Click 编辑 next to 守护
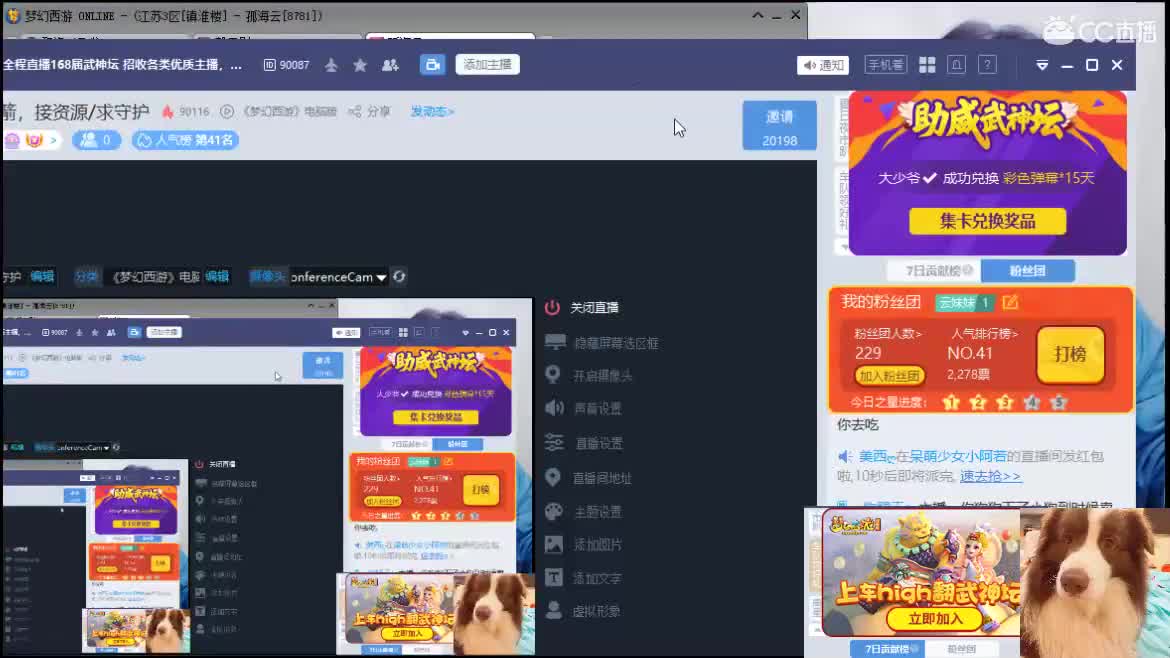 43,277
